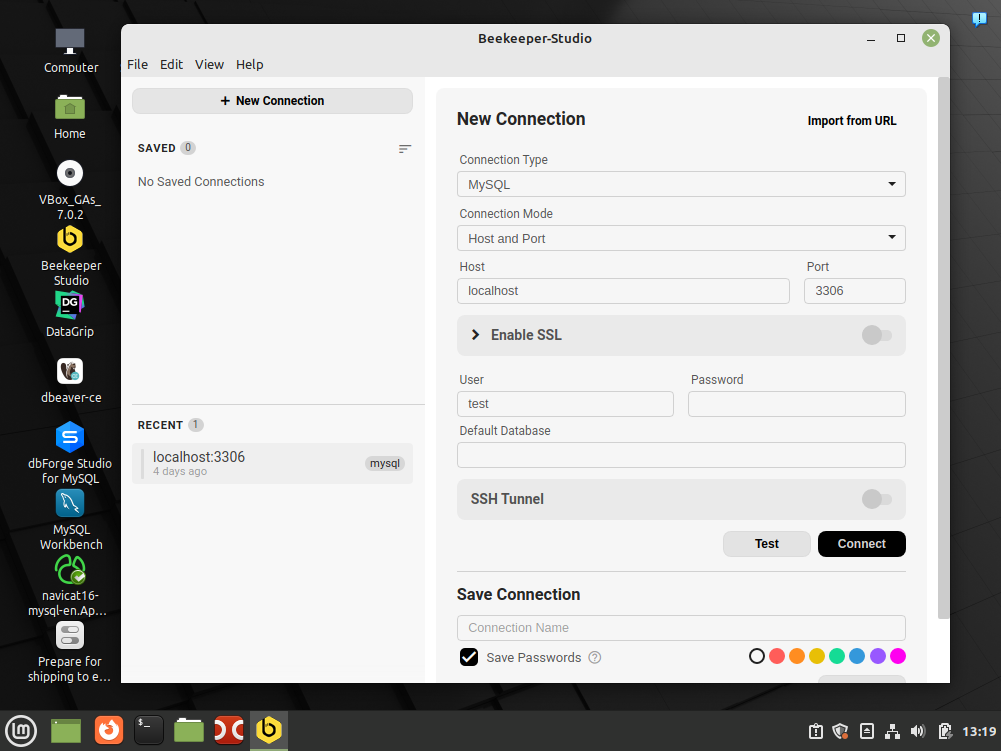The image size is (1001, 751).
Task: Toggle the Enable SSL switch
Action: tap(877, 335)
